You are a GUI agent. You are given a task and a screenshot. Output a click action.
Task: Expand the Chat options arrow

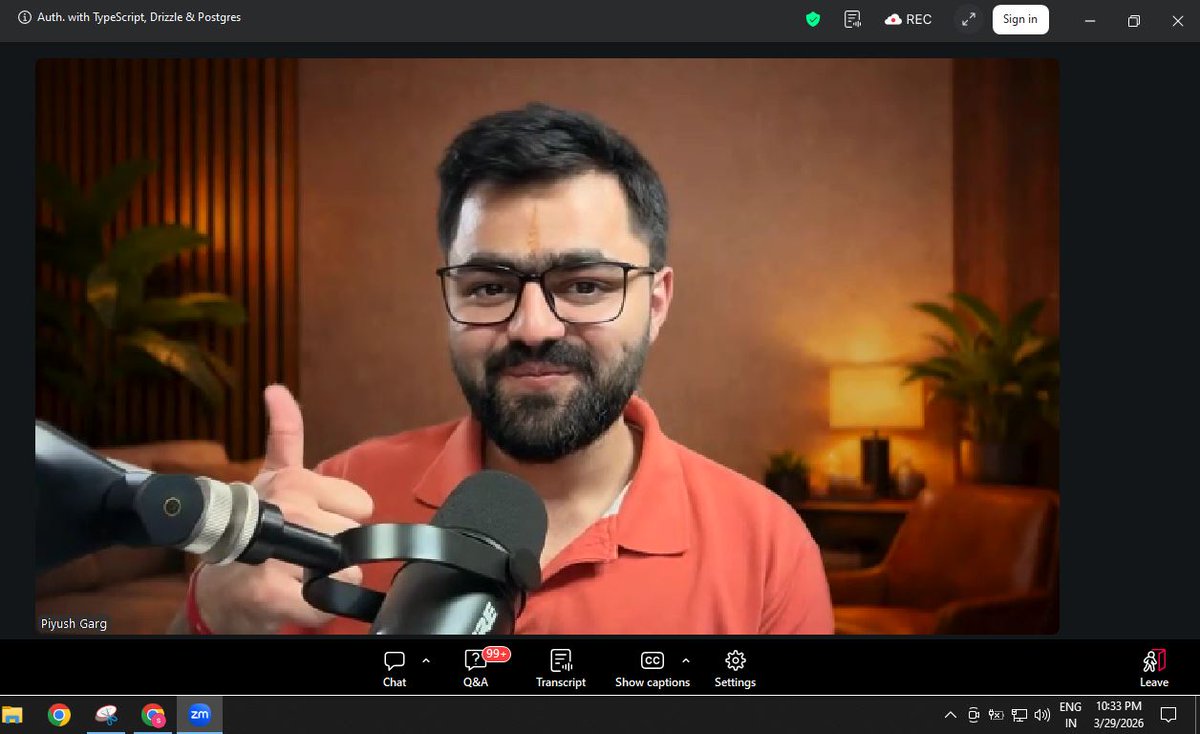point(426,661)
